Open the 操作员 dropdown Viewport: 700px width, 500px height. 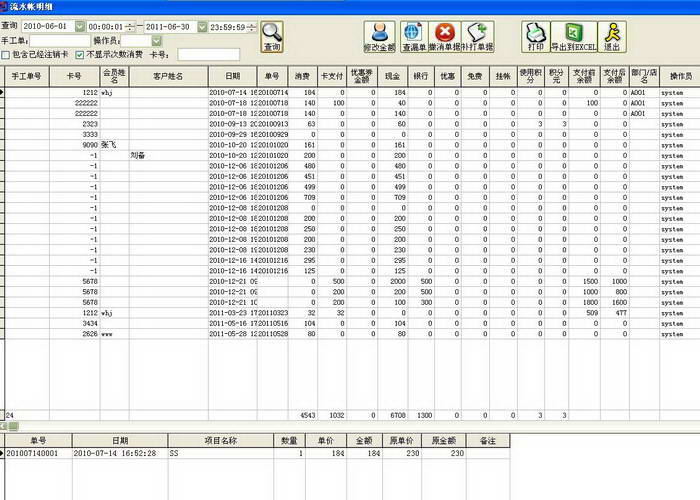(x=156, y=41)
